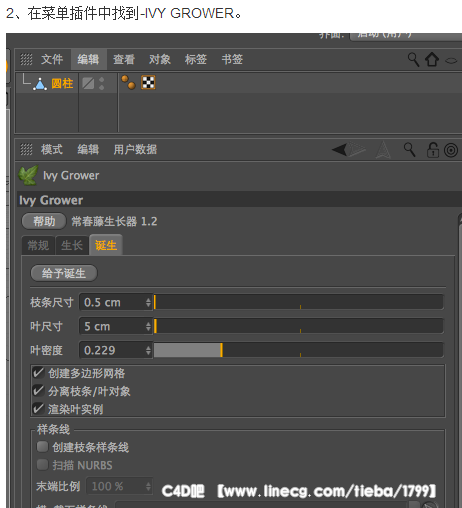Image resolution: width=462 pixels, height=508 pixels.
Task: Click the cylinder object's blue icon
Action: (40, 84)
